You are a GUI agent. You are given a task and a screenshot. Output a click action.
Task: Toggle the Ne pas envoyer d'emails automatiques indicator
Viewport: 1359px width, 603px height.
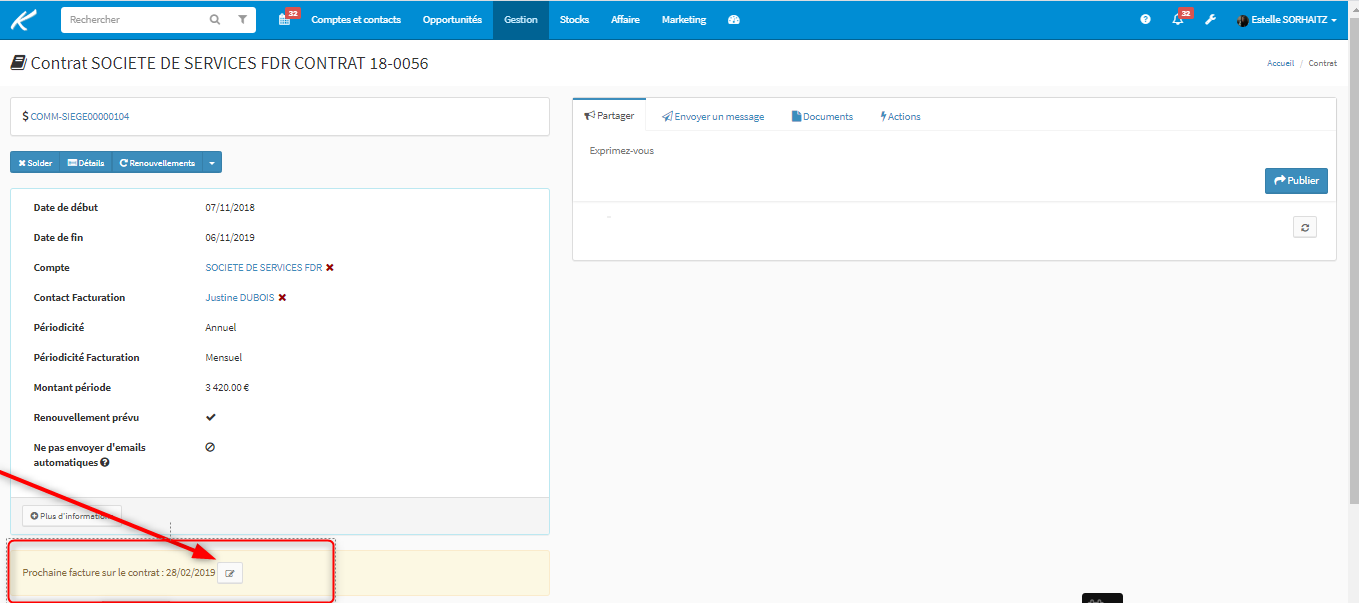click(210, 447)
